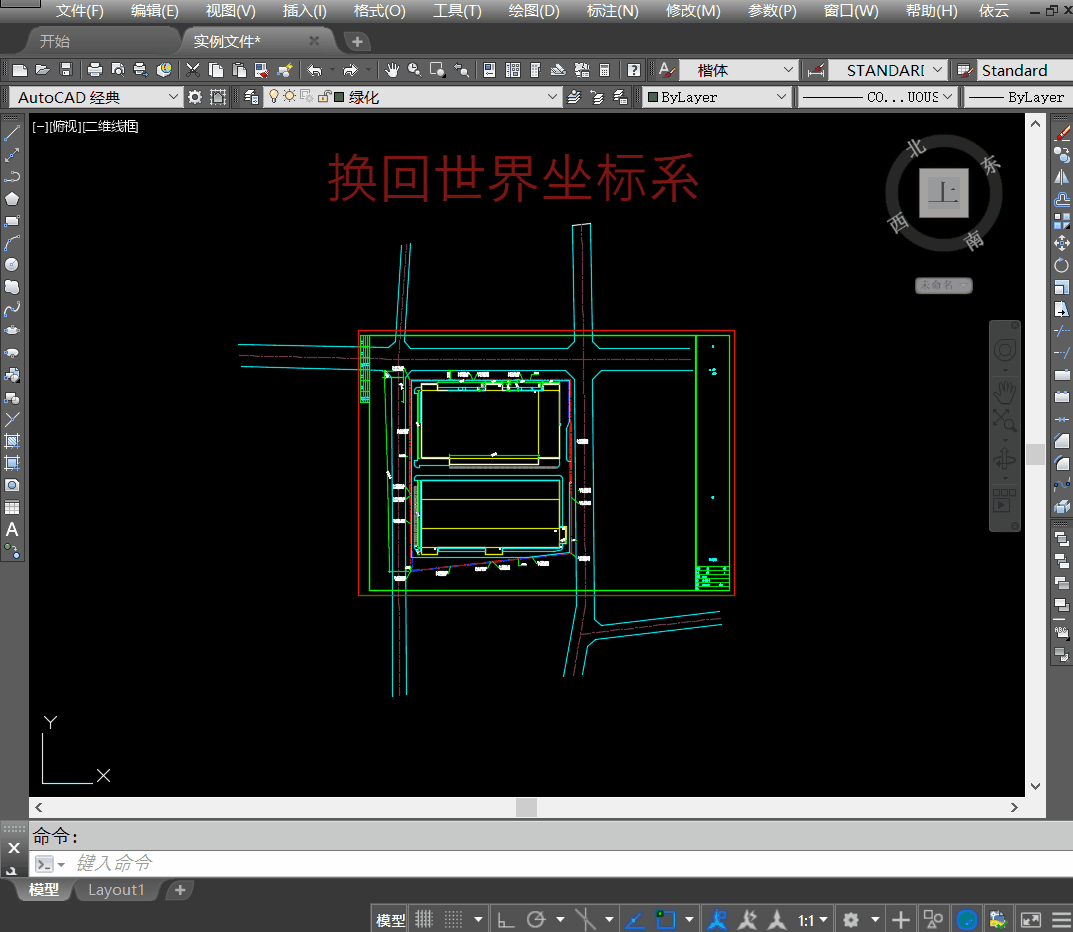The width and height of the screenshot is (1073, 932).
Task: Open the 修改(M) menu
Action: (693, 11)
